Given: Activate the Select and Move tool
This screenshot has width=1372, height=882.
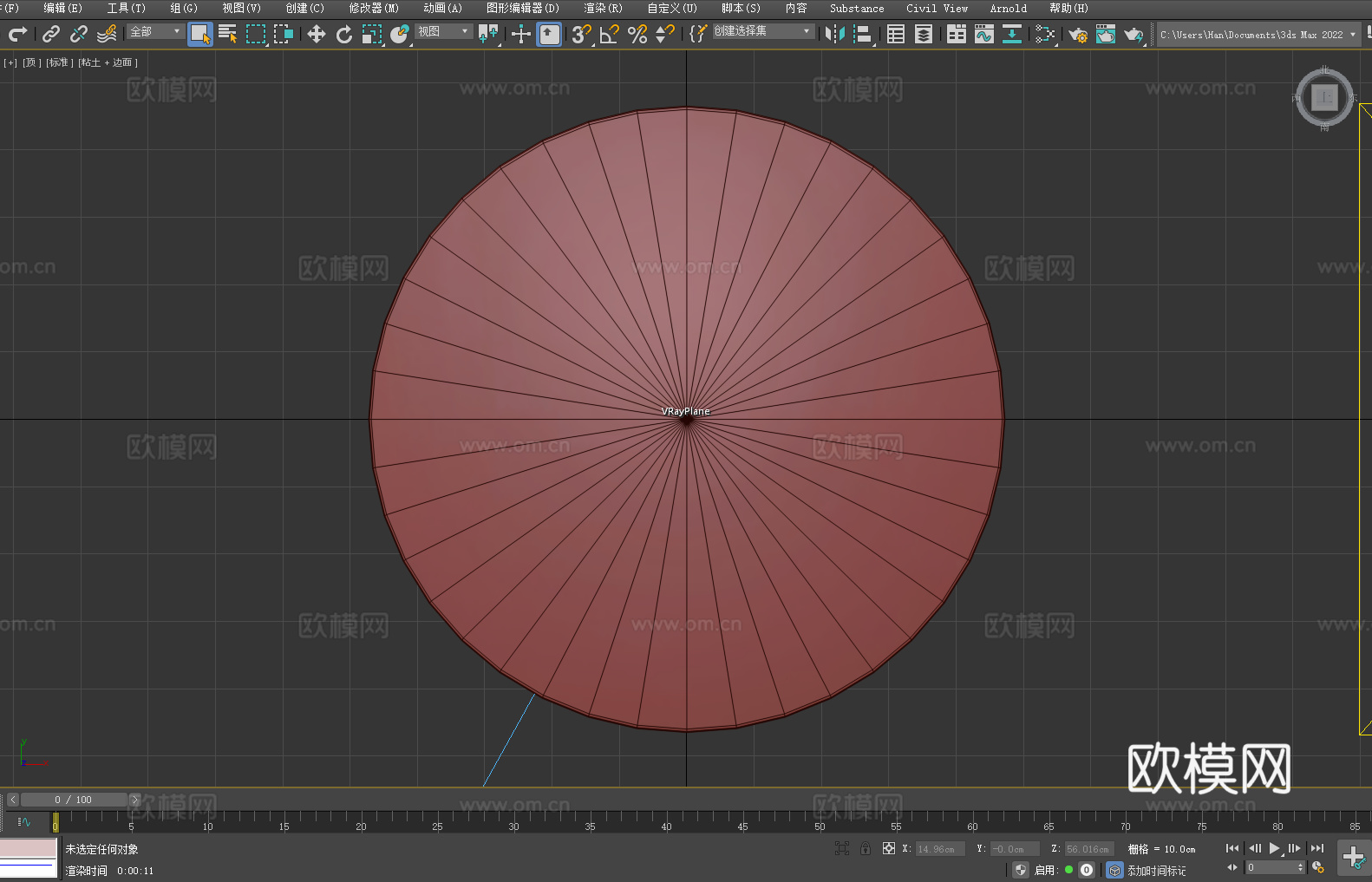Looking at the screenshot, I should tap(317, 34).
